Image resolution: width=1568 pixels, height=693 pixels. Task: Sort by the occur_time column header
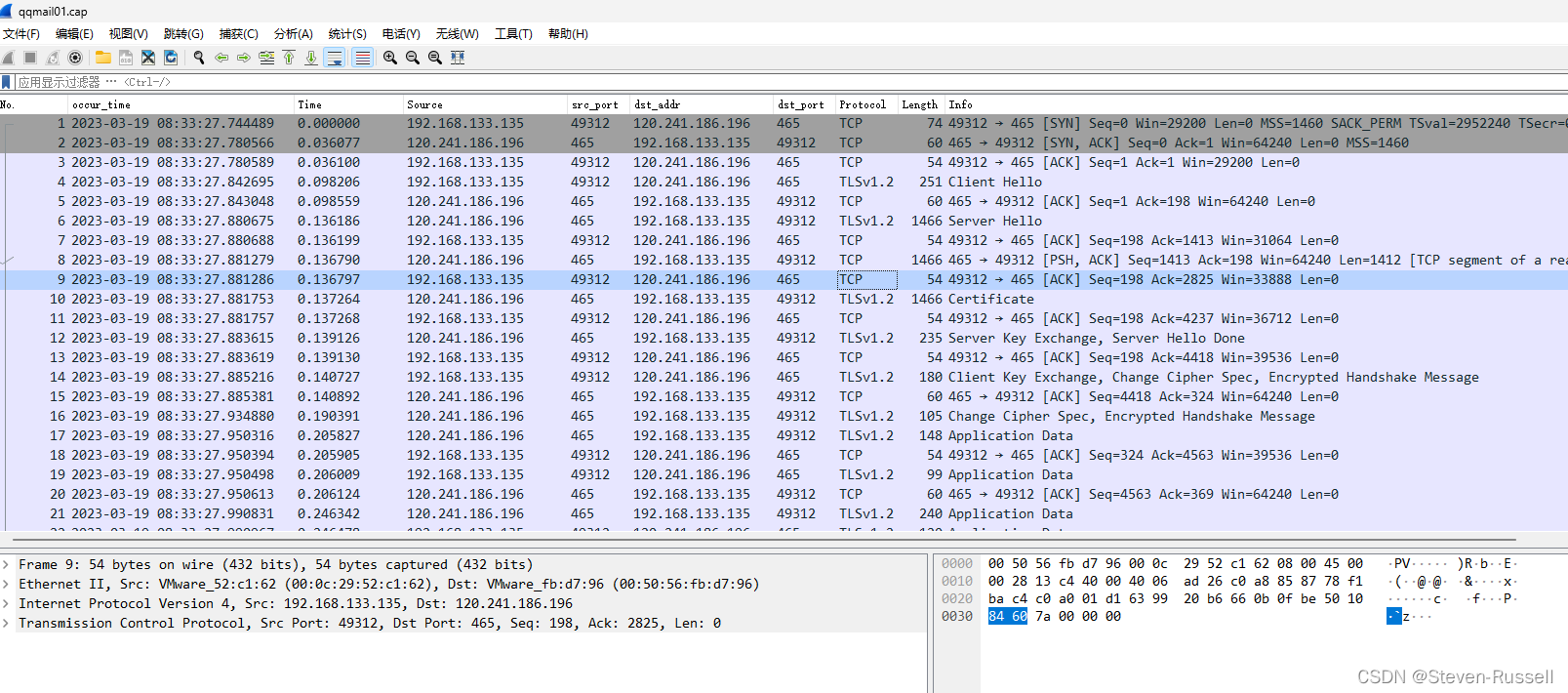(x=181, y=104)
